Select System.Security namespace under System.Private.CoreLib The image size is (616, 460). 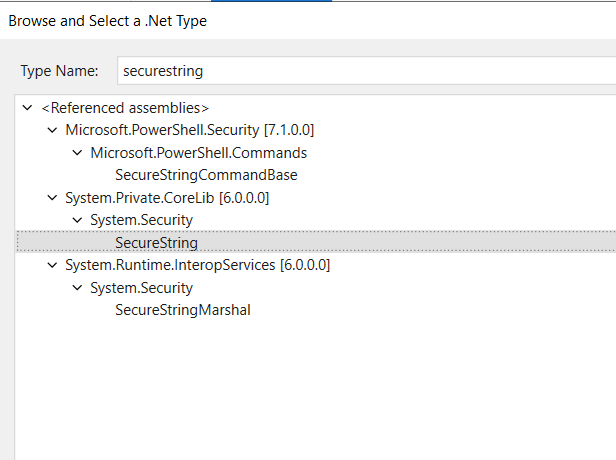tap(141, 220)
